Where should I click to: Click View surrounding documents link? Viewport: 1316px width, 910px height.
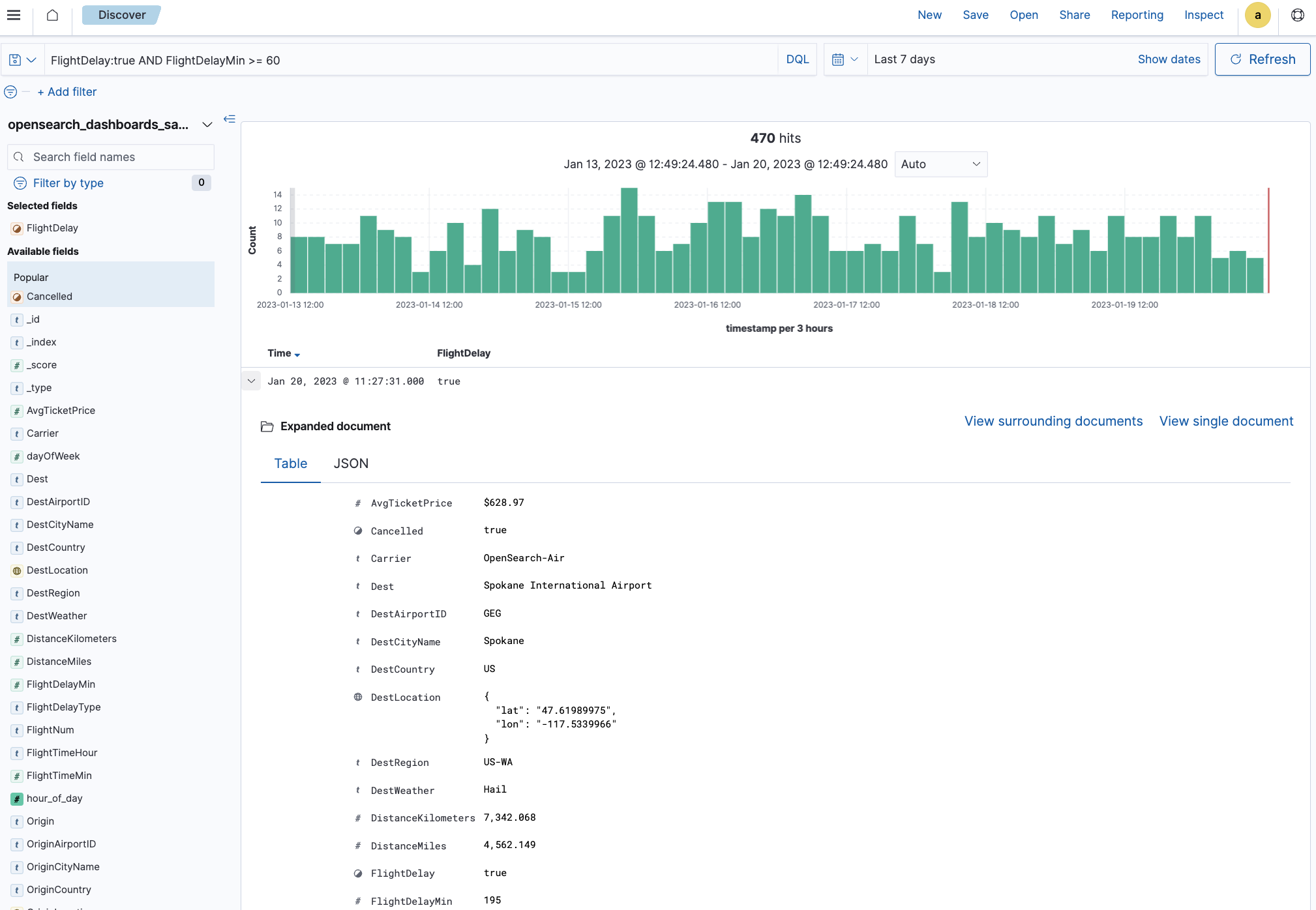tap(1053, 420)
